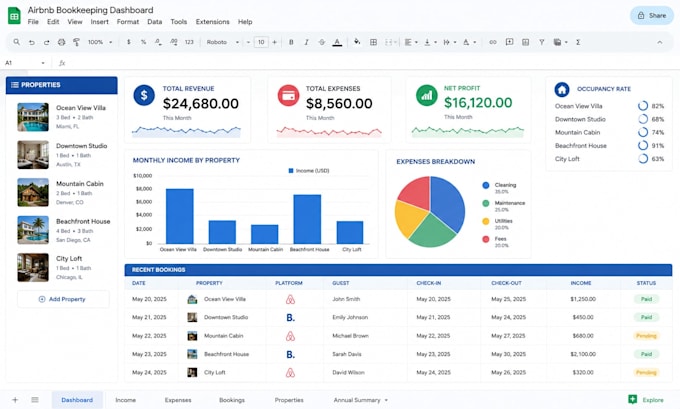The width and height of the screenshot is (680, 409).
Task: Click the Total Expenses card icon
Action: [288, 95]
